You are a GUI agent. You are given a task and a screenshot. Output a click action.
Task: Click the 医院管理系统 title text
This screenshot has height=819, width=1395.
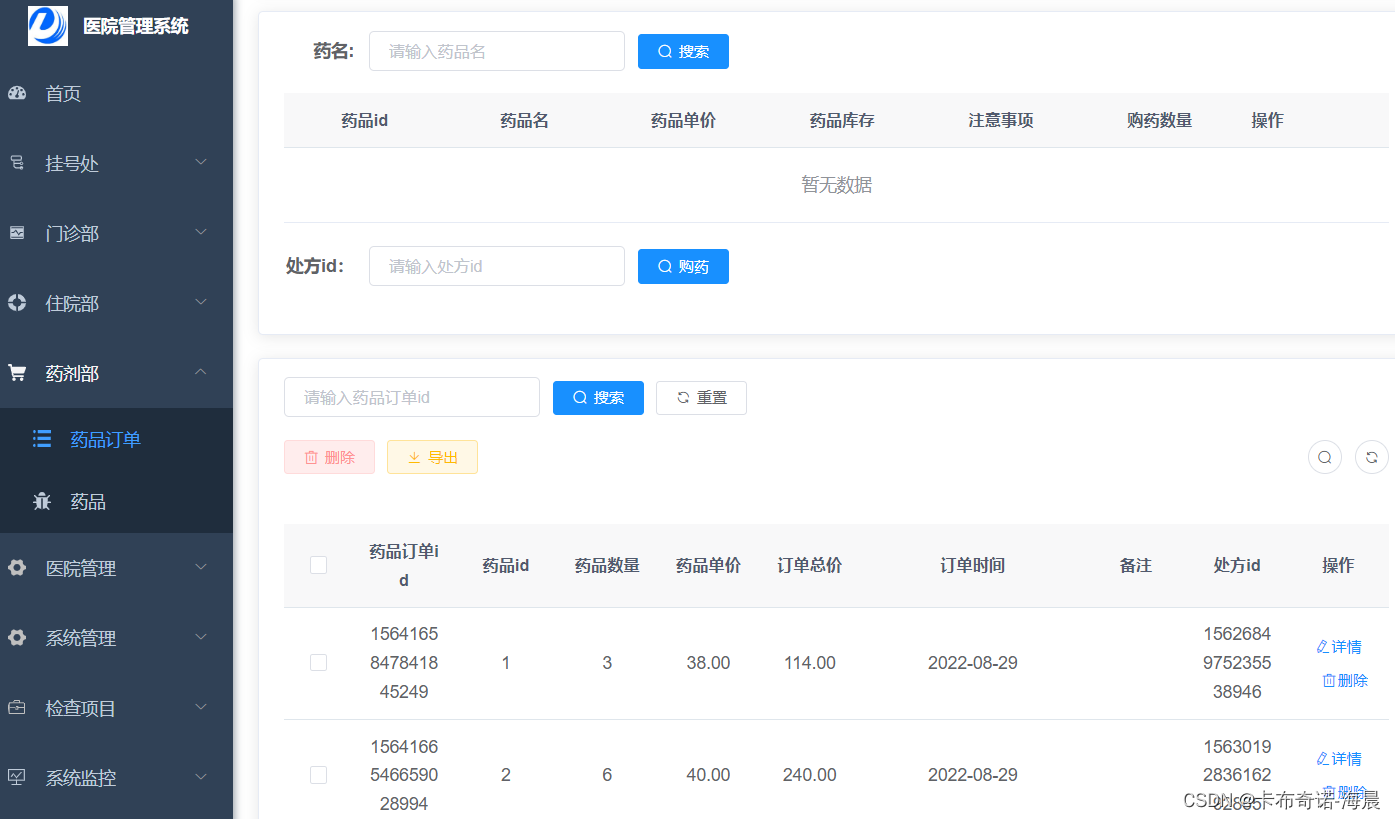[x=136, y=26]
